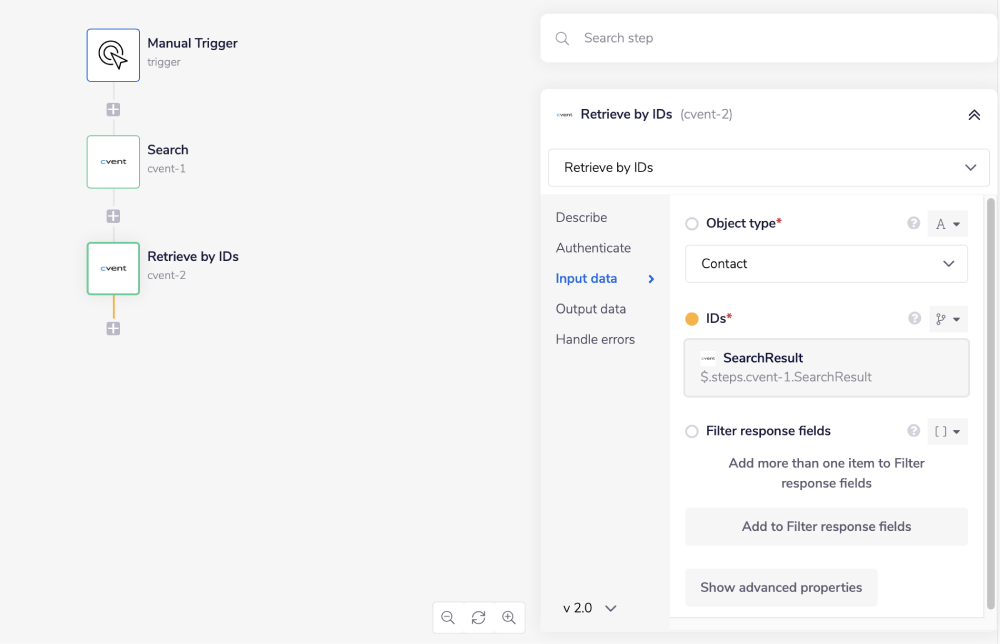Zoom out the workflow canvas
The image size is (1000, 644).
[448, 618]
